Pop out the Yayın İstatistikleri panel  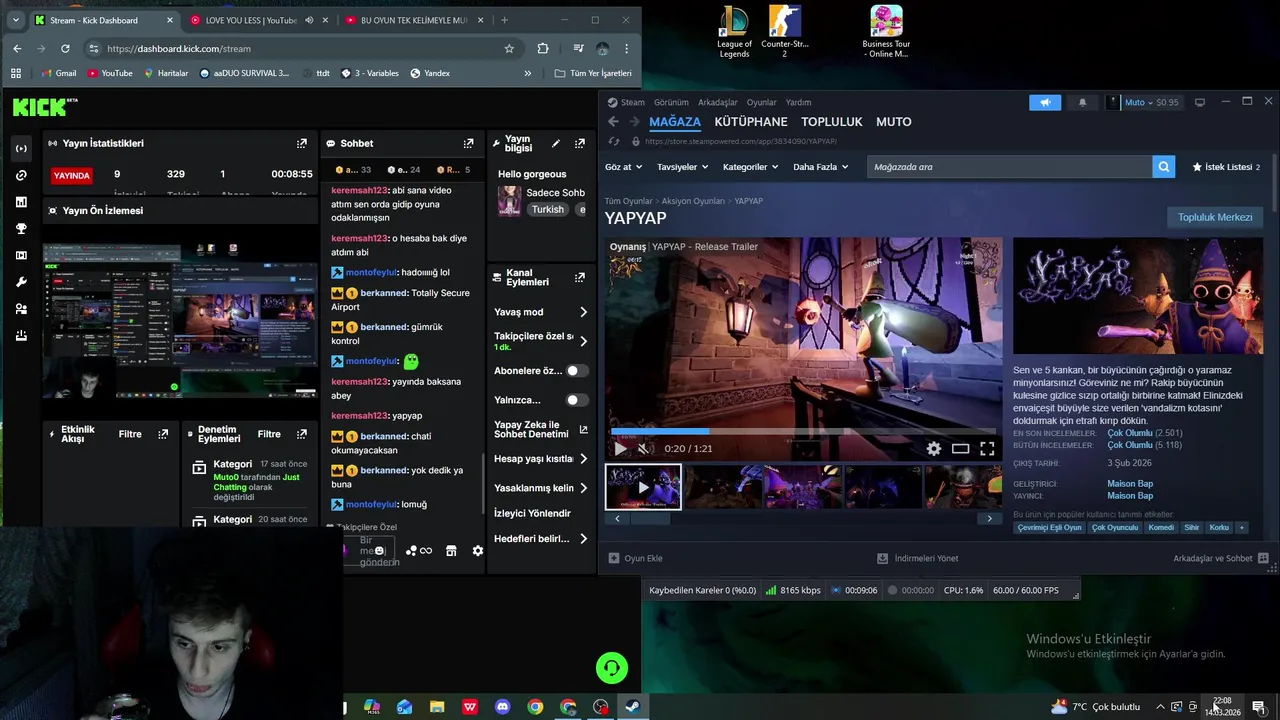pos(302,143)
